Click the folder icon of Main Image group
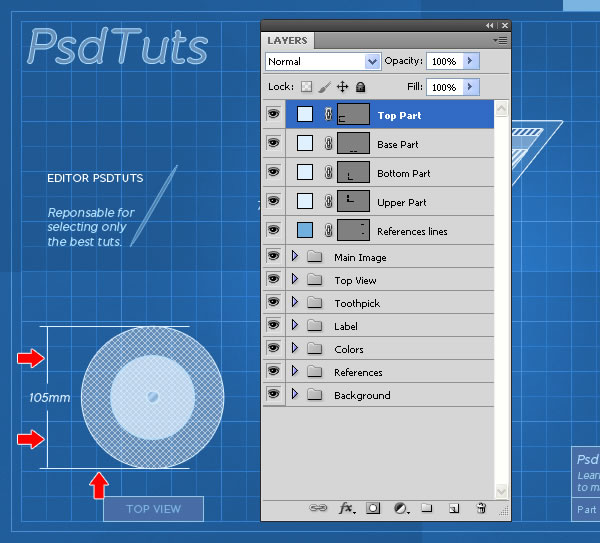The image size is (600, 543). (315, 256)
